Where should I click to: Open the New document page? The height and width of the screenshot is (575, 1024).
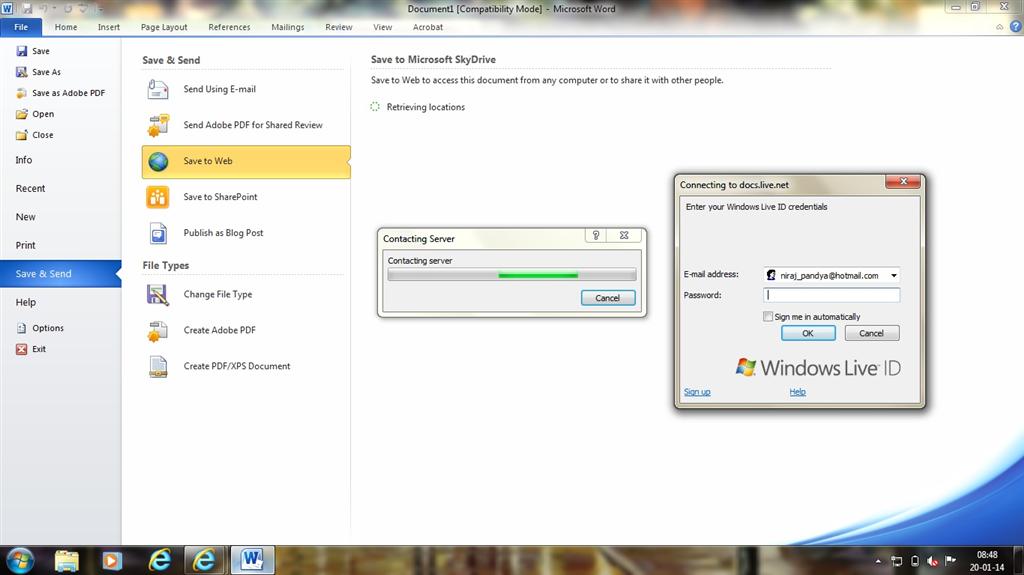point(61,217)
